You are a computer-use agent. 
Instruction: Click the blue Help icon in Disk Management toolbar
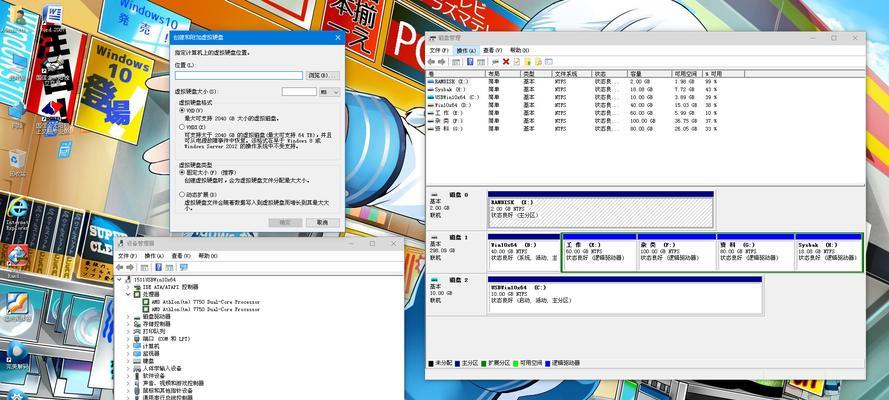(469, 61)
